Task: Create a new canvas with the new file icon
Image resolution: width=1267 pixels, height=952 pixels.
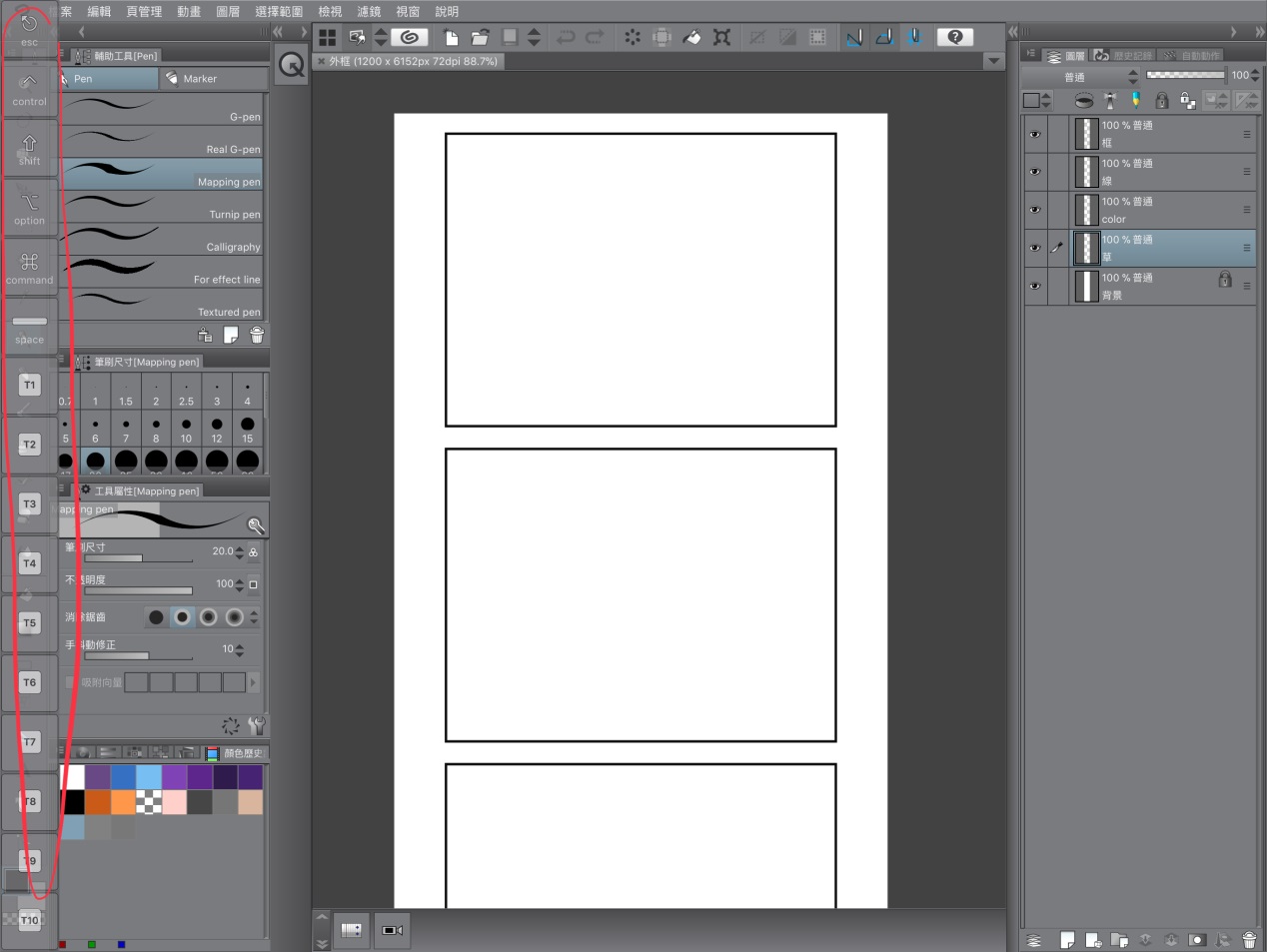Action: (451, 36)
